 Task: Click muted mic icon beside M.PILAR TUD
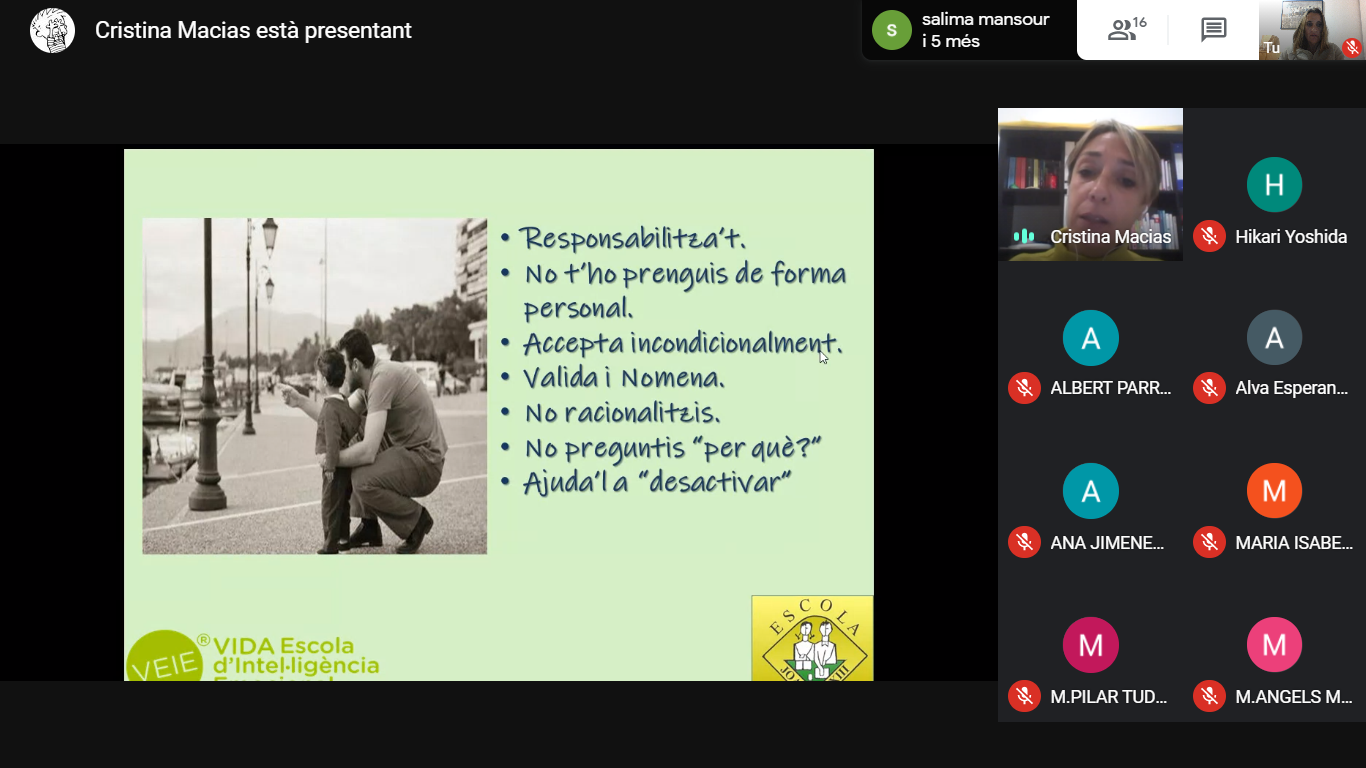pyautogui.click(x=1024, y=696)
